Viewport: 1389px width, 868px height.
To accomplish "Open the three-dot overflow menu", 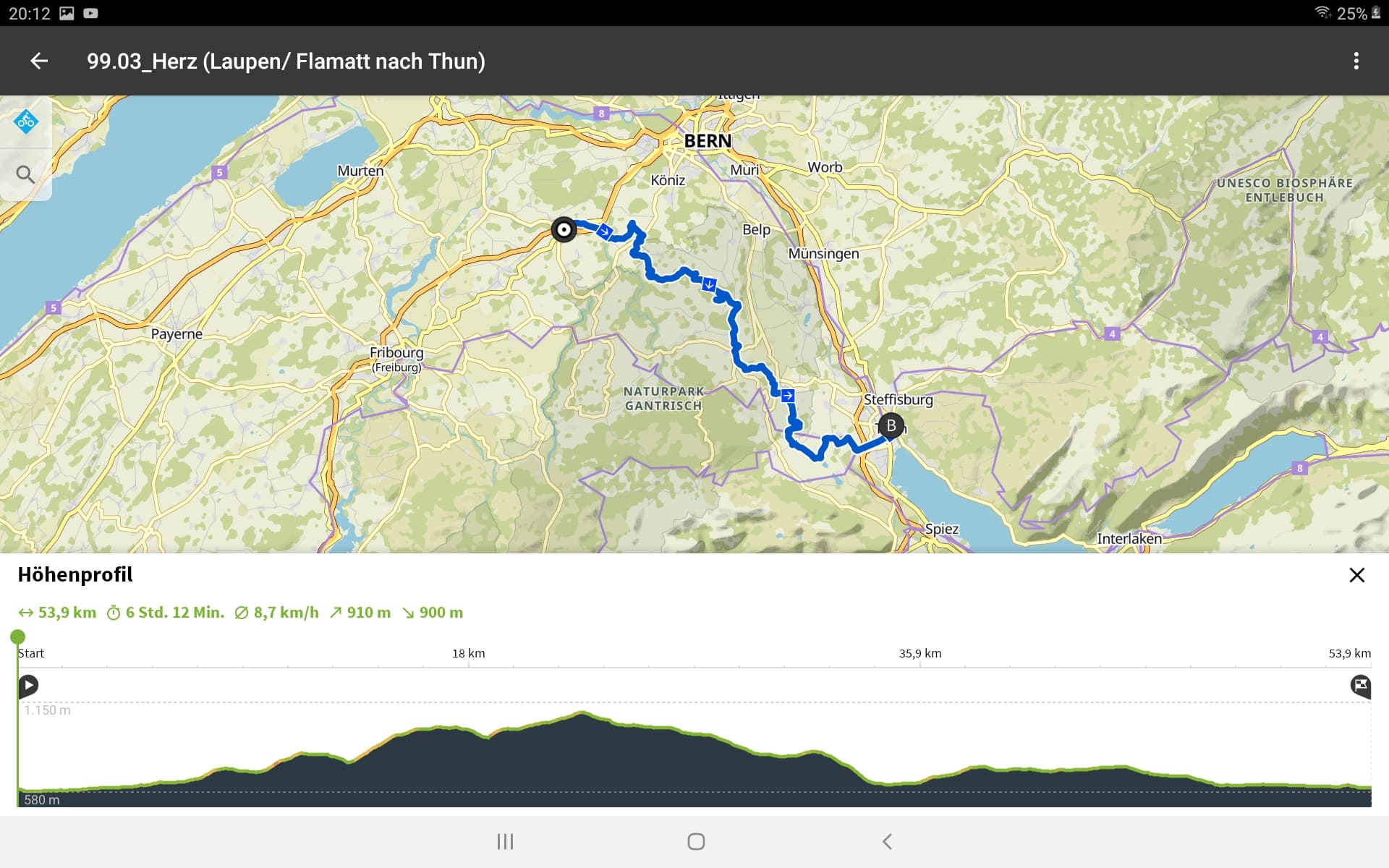I will coord(1356,61).
